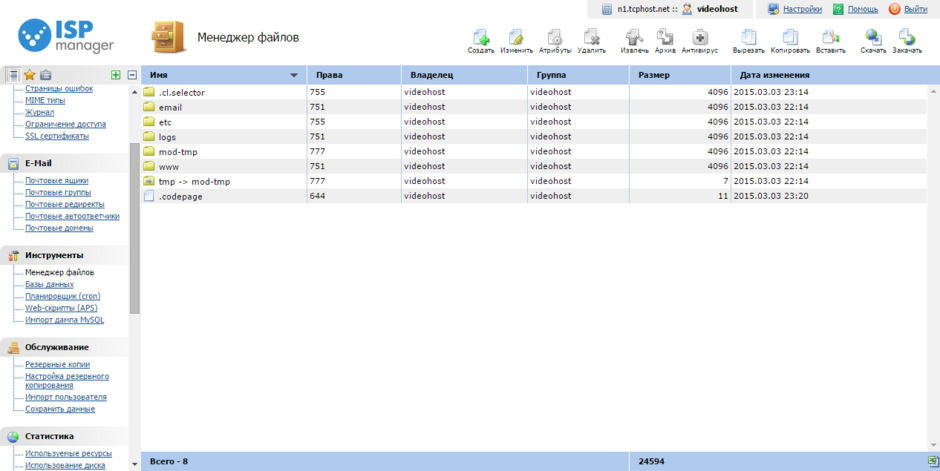This screenshot has width=940, height=471.
Task: Collapse the Инструменты sidebar section
Action: coord(64,255)
